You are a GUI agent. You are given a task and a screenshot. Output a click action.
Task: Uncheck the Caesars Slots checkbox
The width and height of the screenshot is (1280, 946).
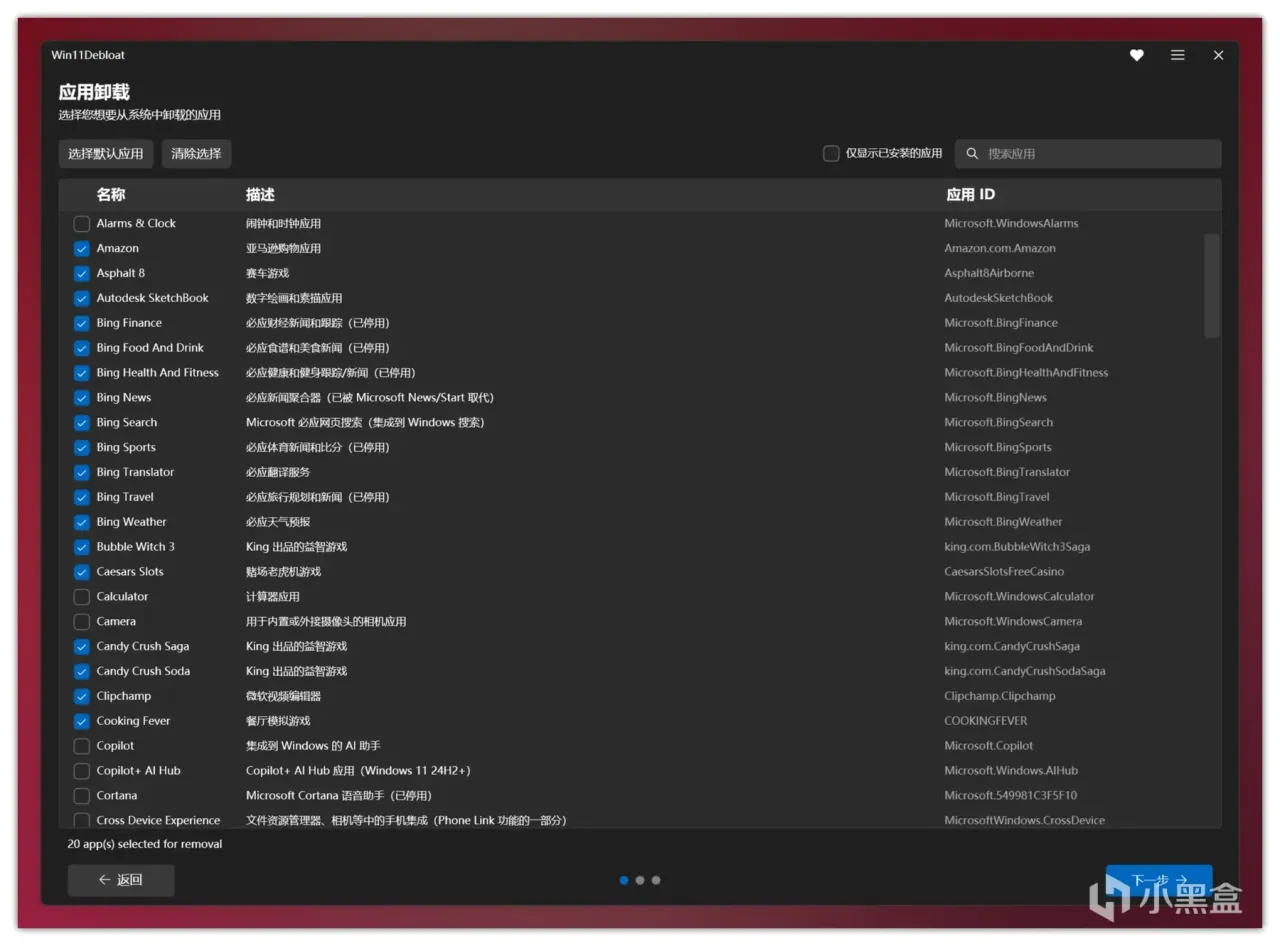[82, 572]
